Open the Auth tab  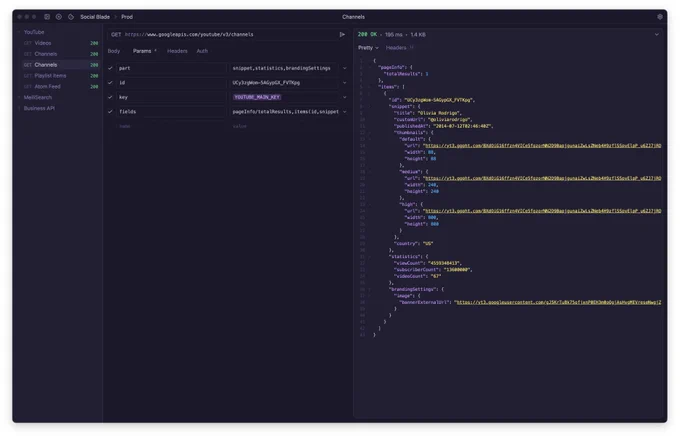pyautogui.click(x=202, y=51)
